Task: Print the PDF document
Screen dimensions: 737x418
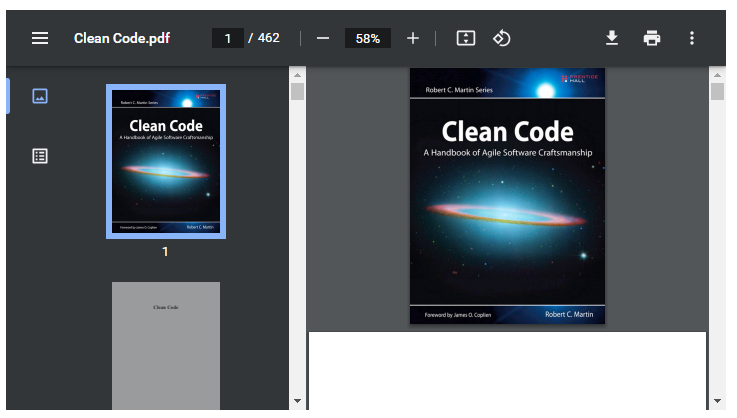Action: pyautogui.click(x=652, y=38)
